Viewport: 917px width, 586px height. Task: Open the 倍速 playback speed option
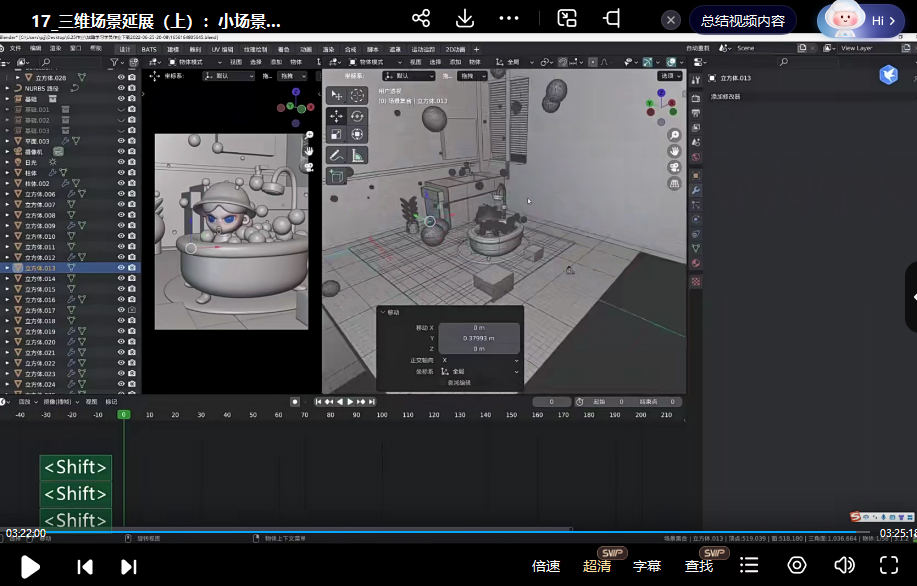click(546, 566)
